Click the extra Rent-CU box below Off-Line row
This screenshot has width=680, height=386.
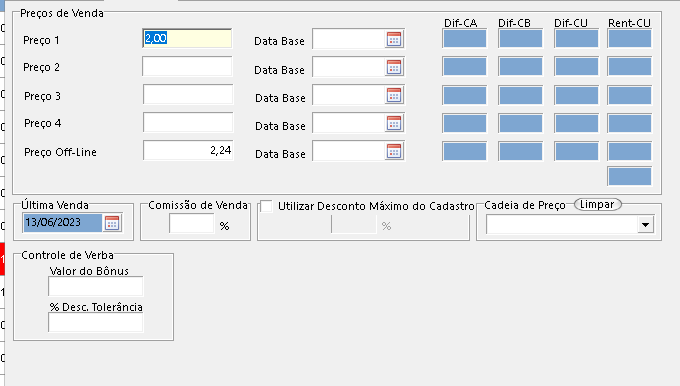630,177
